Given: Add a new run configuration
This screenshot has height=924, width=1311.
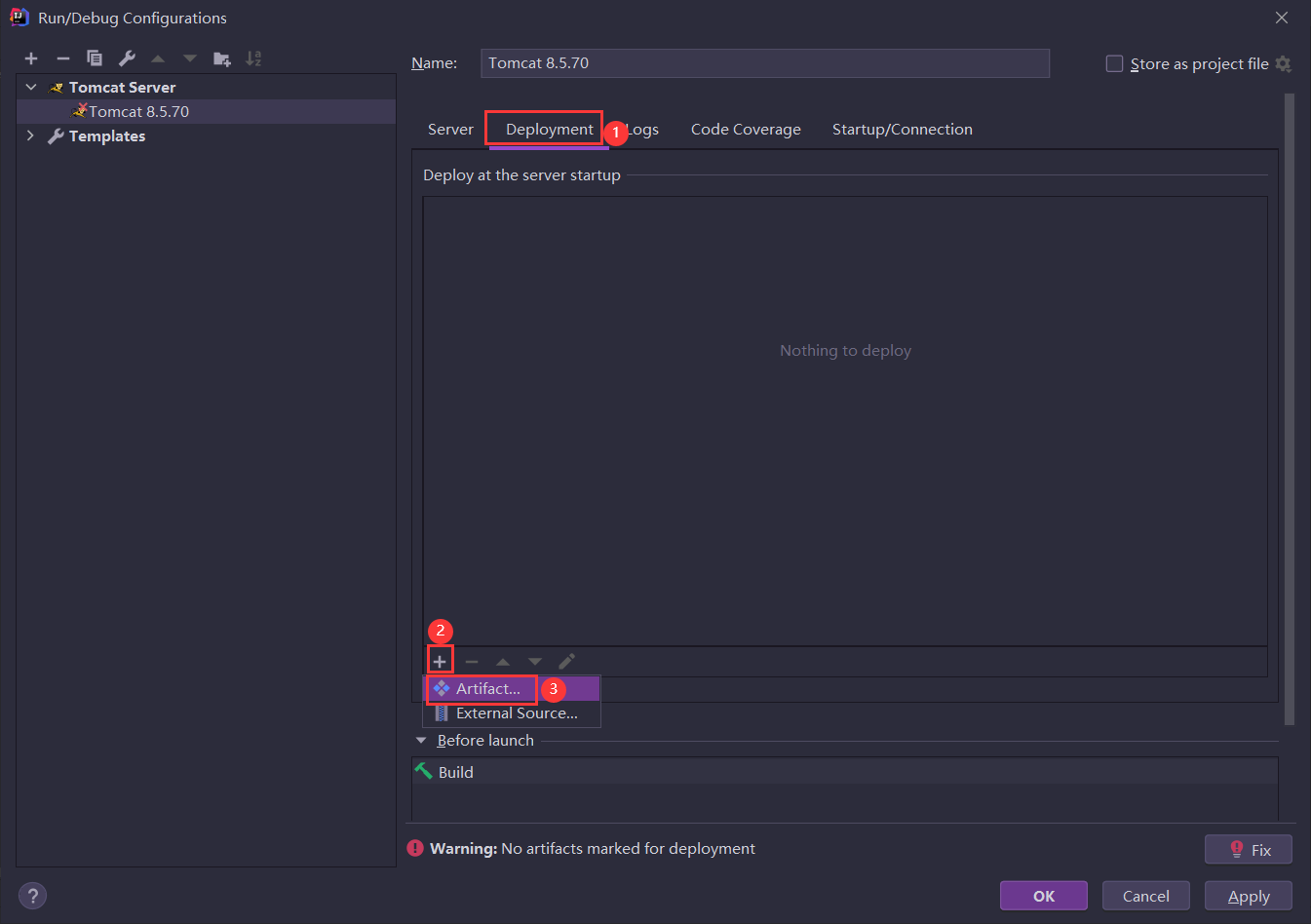Looking at the screenshot, I should coord(31,58).
